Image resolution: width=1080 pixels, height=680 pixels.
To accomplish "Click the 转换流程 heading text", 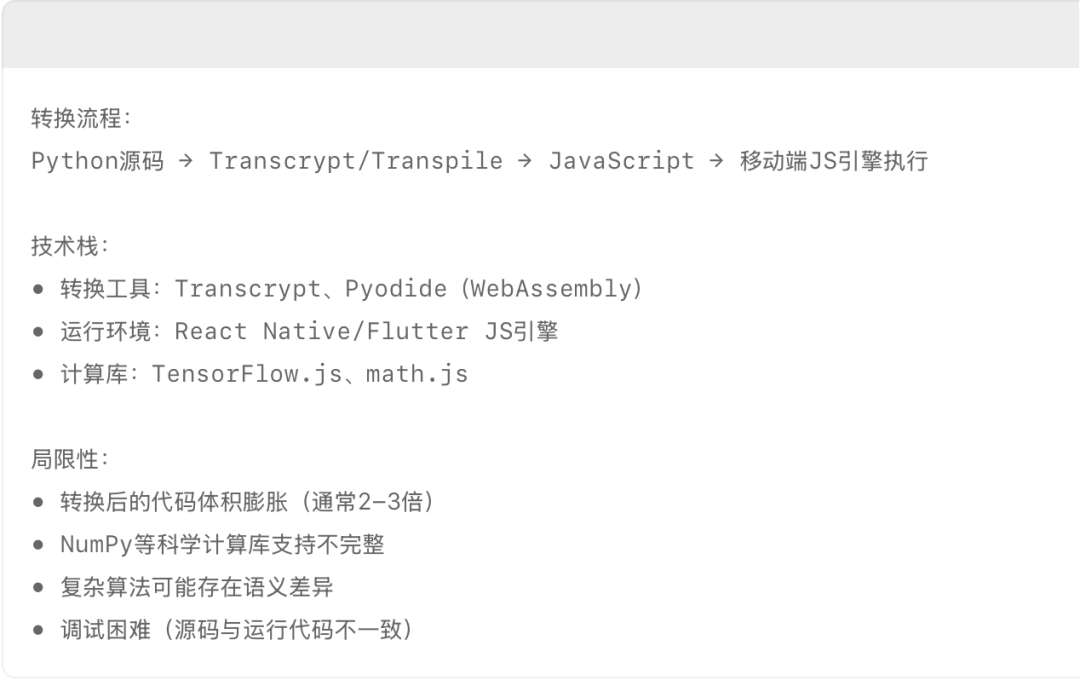I will [76, 118].
